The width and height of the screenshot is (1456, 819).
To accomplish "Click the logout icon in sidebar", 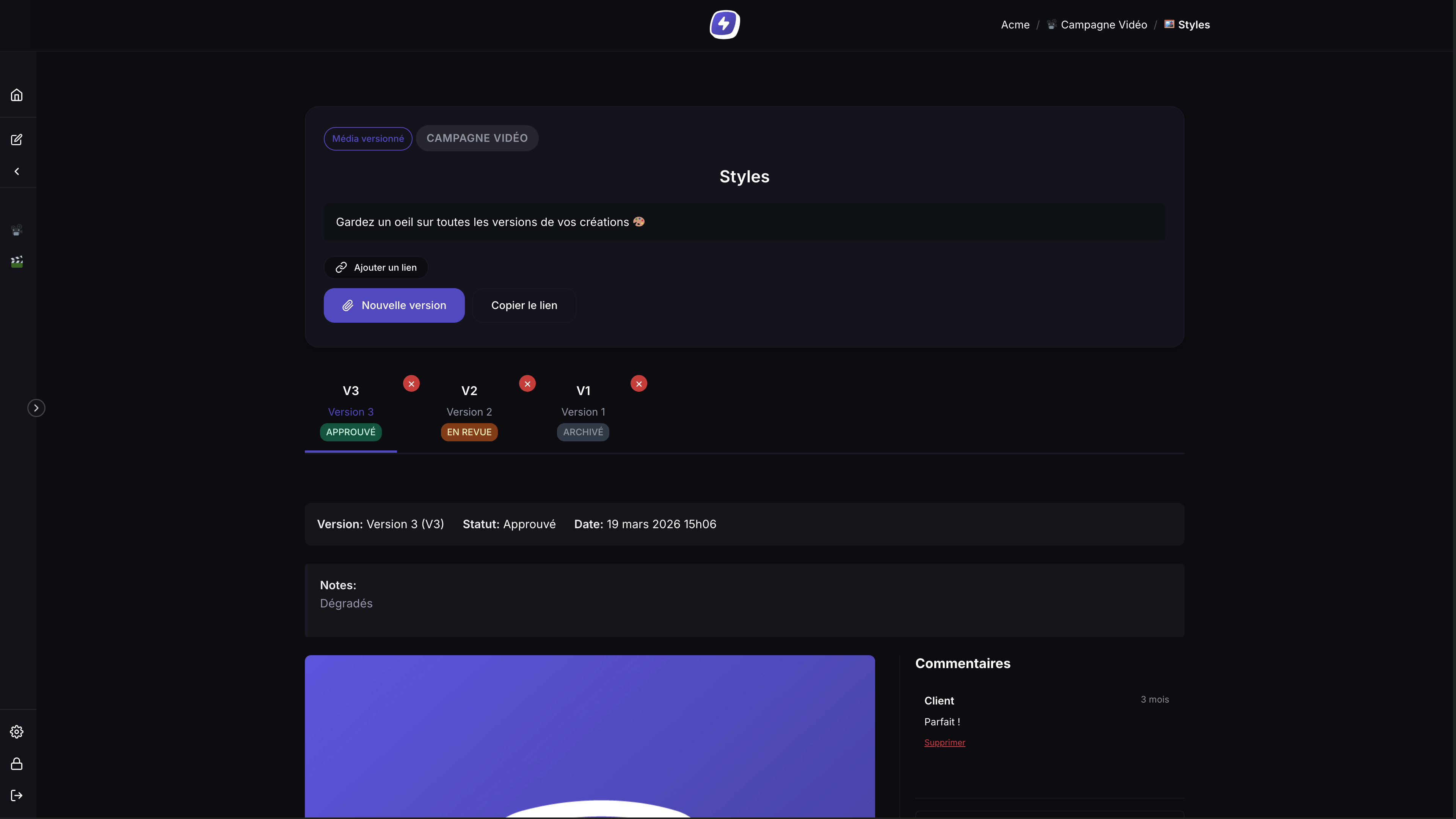I will [17, 796].
